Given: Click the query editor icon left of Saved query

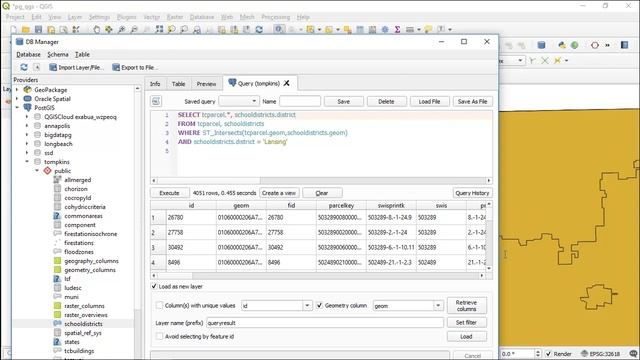Looking at the screenshot, I should [x=156, y=101].
